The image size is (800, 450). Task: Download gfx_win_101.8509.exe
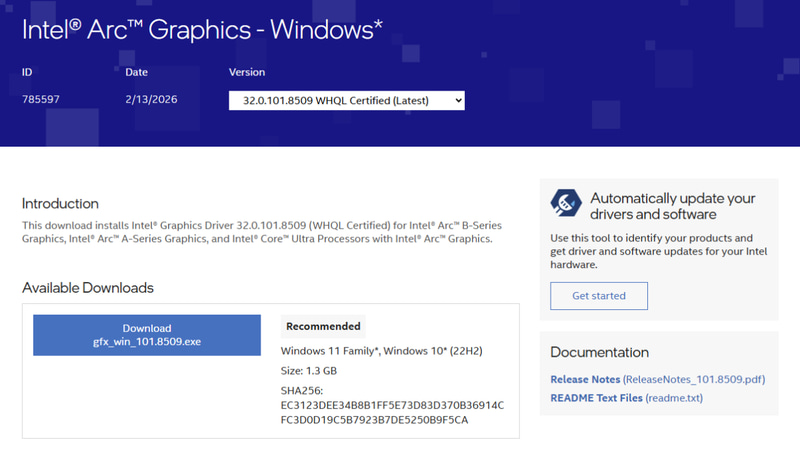[147, 335]
